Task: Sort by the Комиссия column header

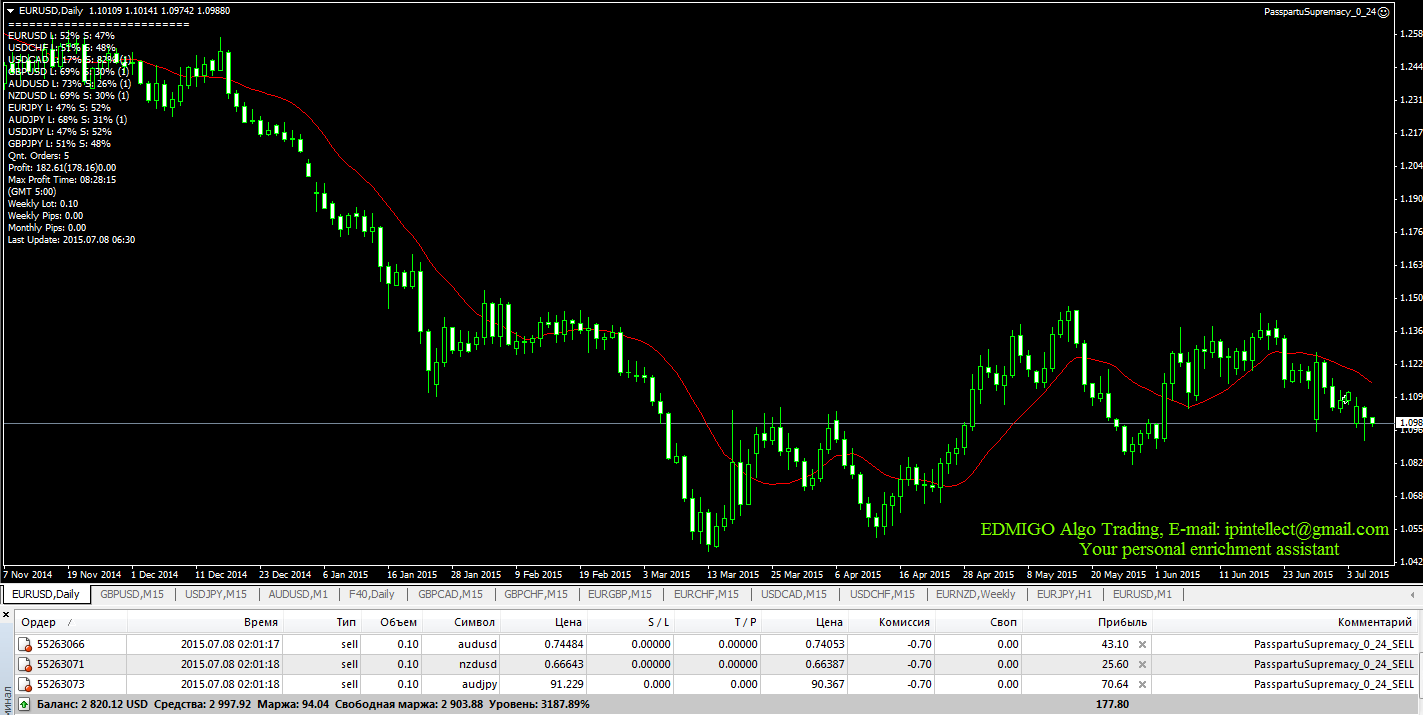Action: point(891,622)
